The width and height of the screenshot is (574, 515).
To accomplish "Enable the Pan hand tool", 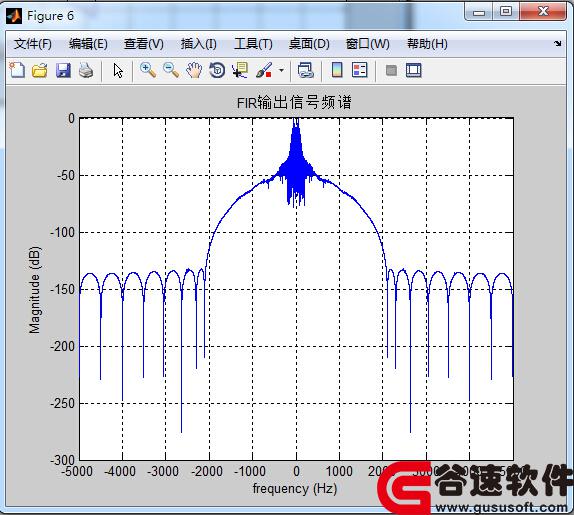I will (194, 70).
